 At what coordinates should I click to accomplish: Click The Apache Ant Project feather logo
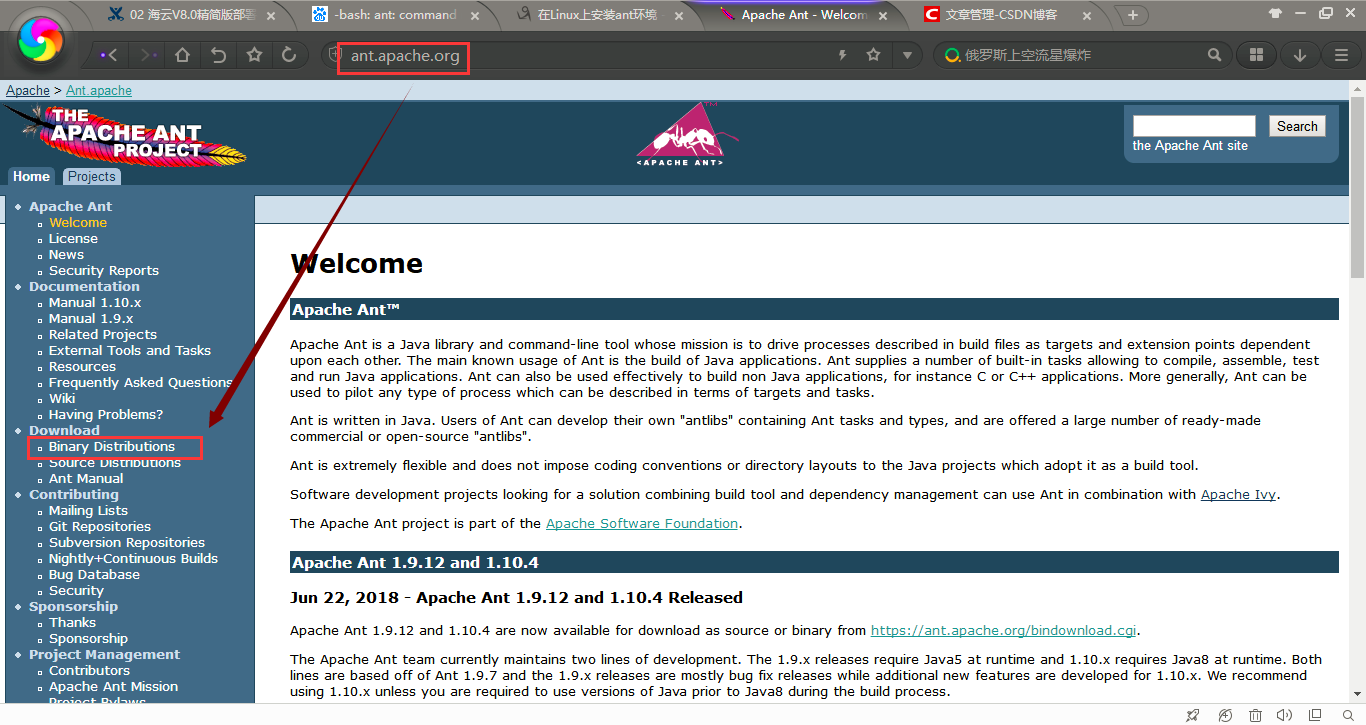click(x=125, y=136)
